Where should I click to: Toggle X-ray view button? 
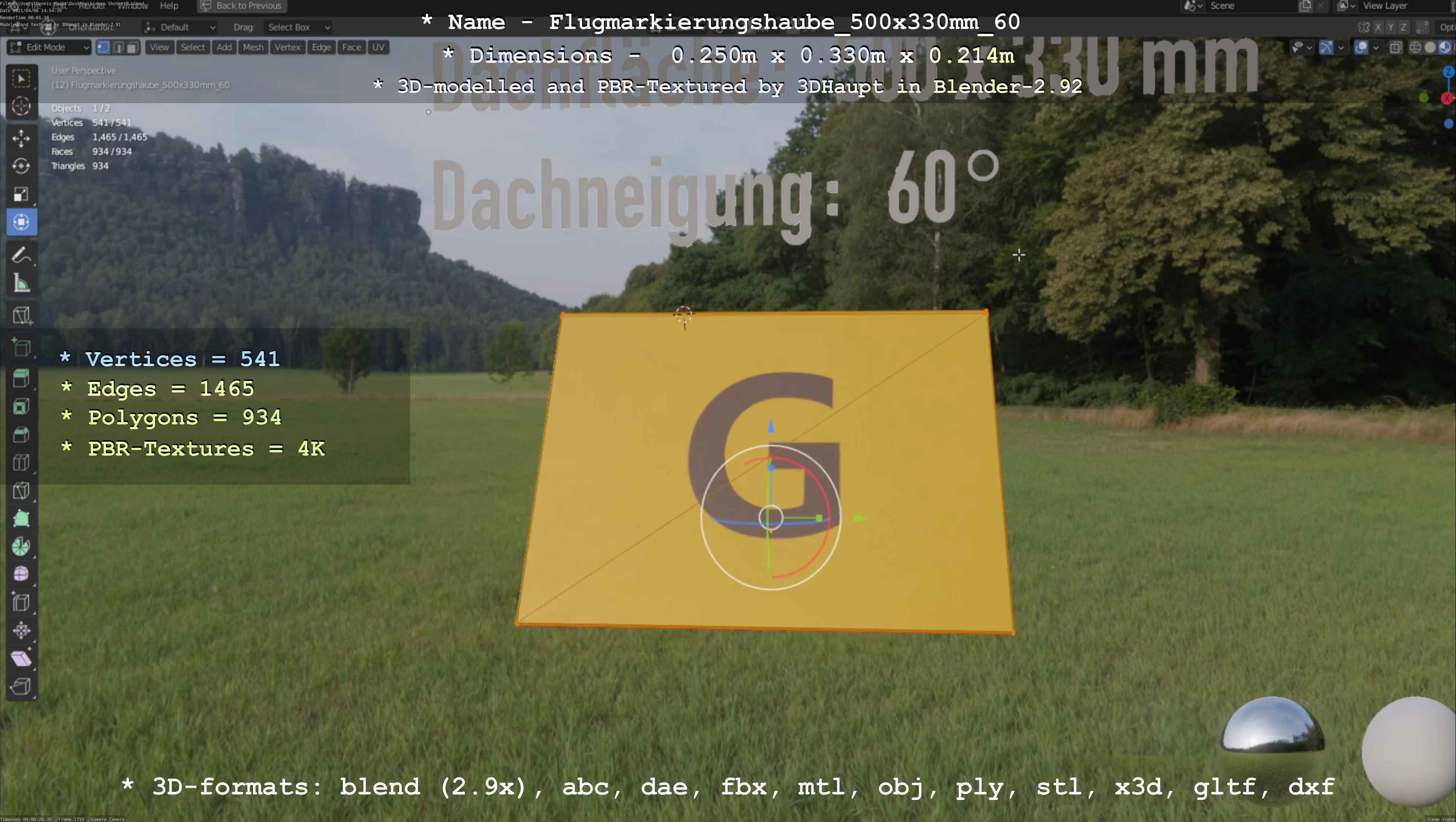point(1395,47)
